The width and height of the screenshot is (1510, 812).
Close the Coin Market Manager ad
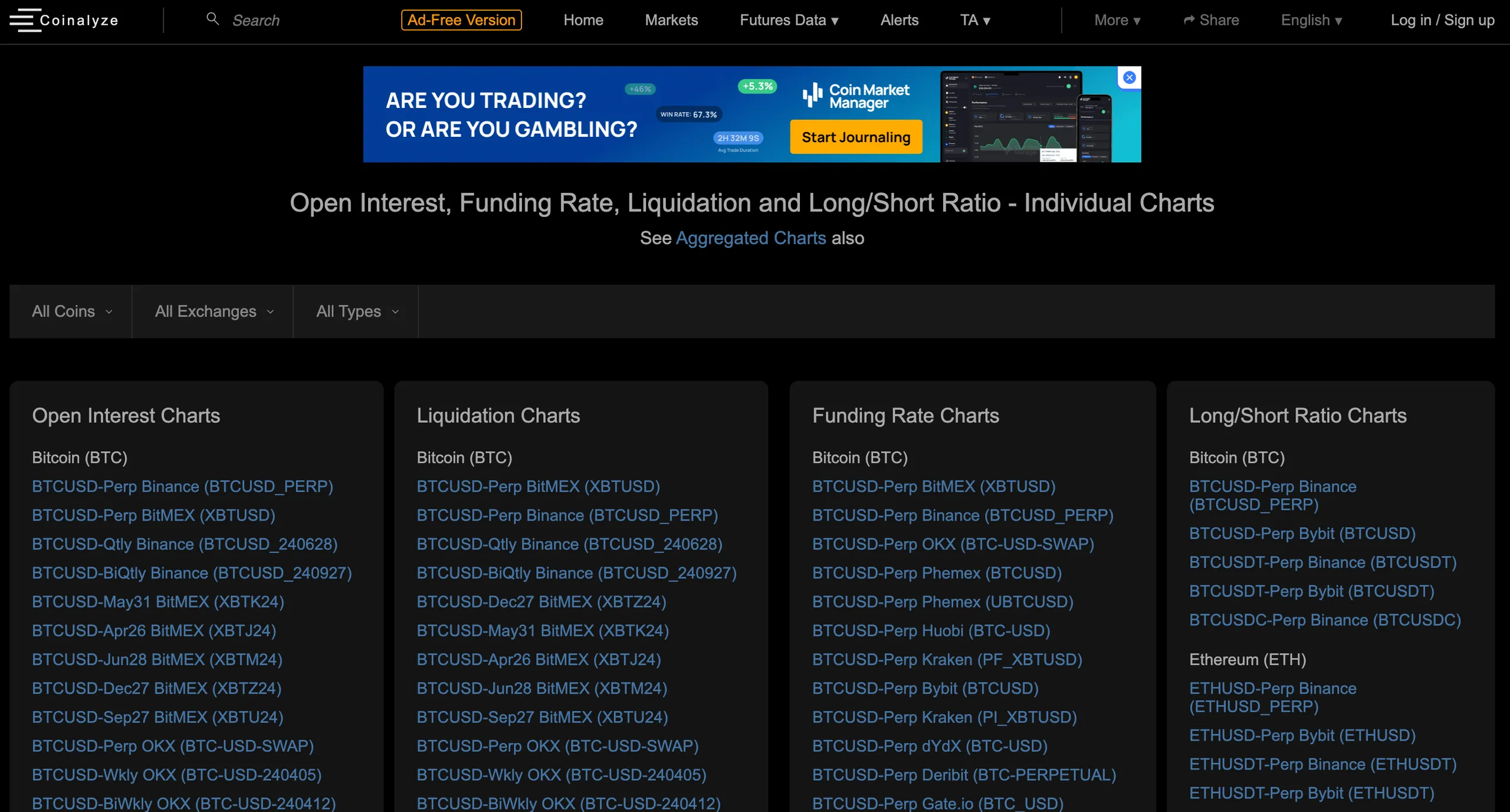pos(1129,77)
